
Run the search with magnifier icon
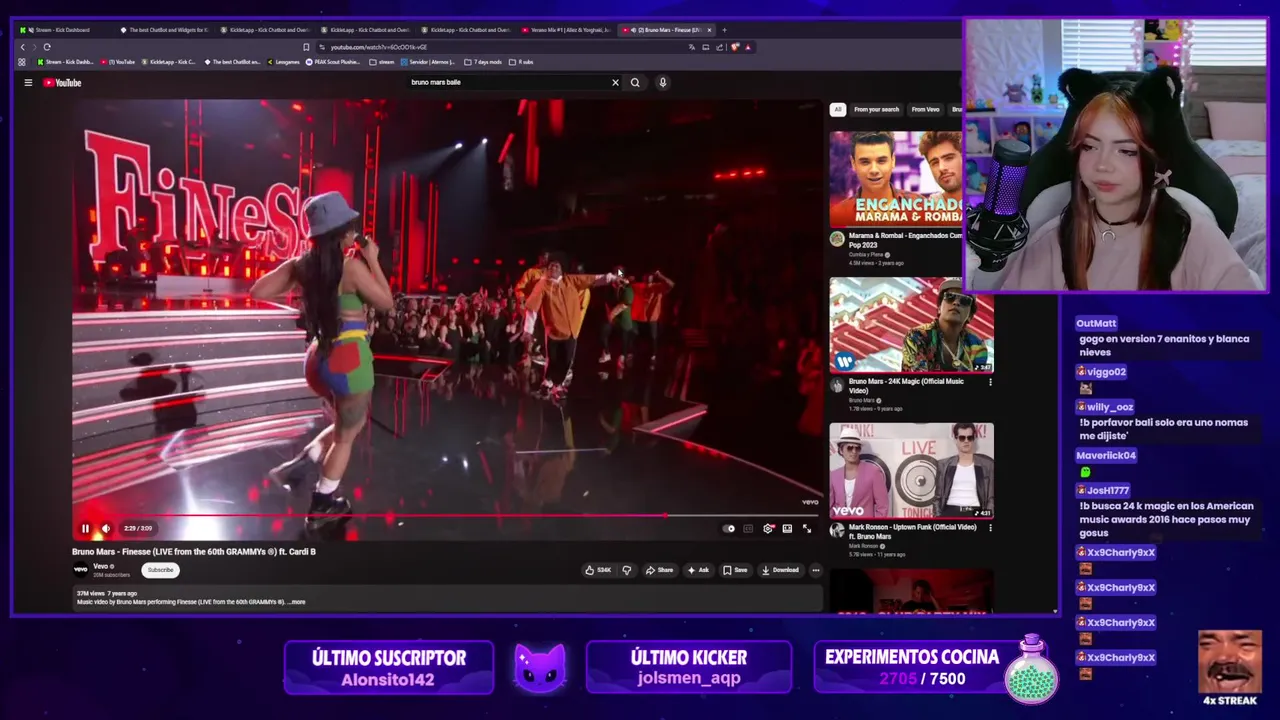pyautogui.click(x=635, y=83)
